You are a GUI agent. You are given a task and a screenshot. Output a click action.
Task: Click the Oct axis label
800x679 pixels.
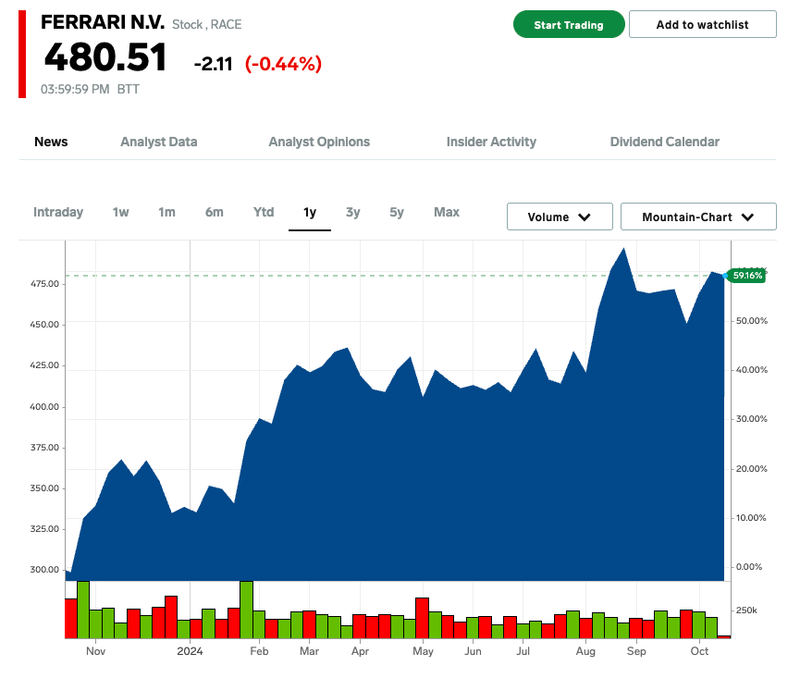click(699, 651)
